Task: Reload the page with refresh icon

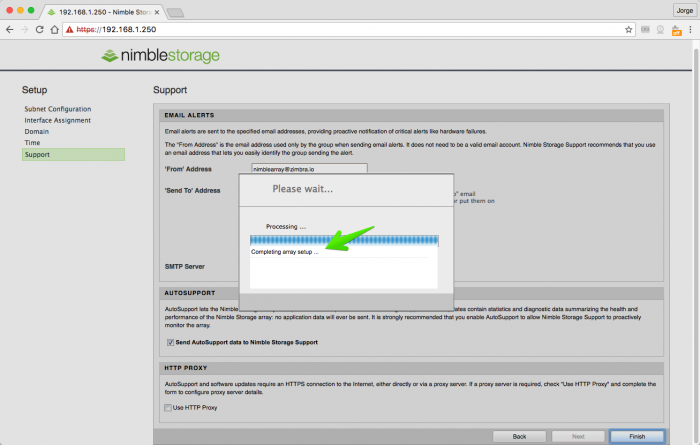Action: pyautogui.click(x=39, y=29)
